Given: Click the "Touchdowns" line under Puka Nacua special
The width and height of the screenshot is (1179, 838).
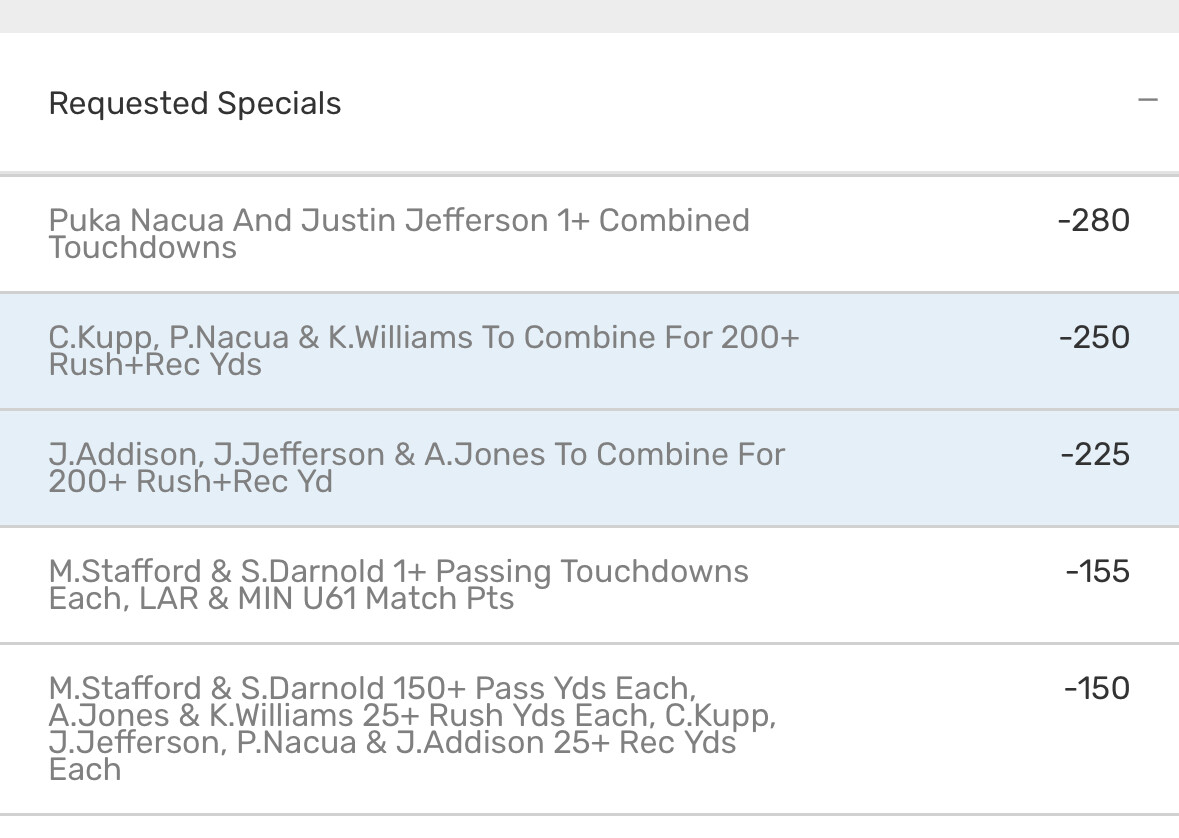Looking at the screenshot, I should [142, 248].
